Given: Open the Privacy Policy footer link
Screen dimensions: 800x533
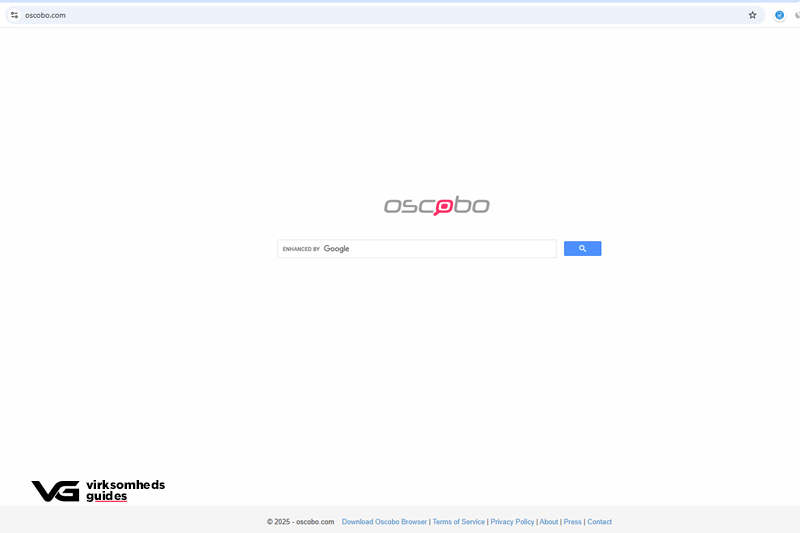Looking at the screenshot, I should pos(512,522).
